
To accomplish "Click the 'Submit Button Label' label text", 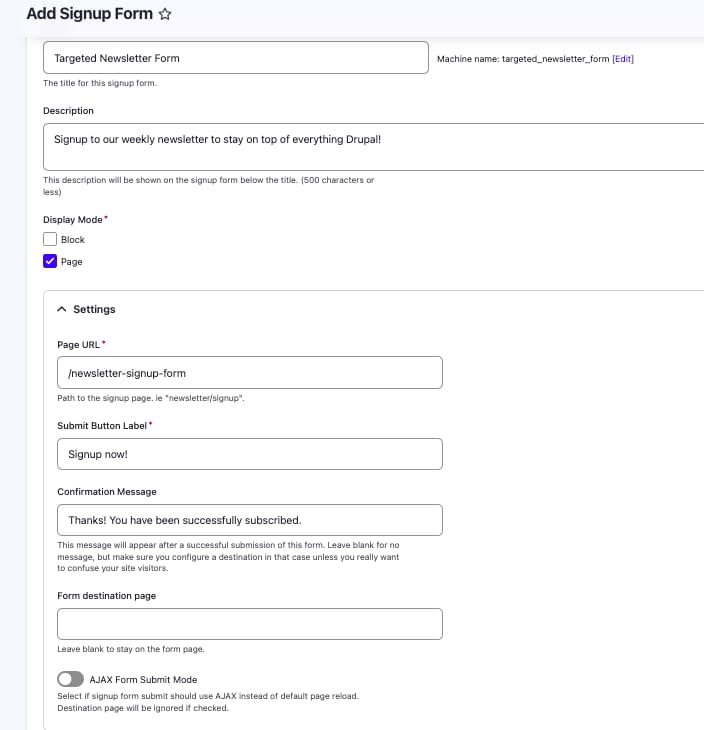I will coord(102,426).
